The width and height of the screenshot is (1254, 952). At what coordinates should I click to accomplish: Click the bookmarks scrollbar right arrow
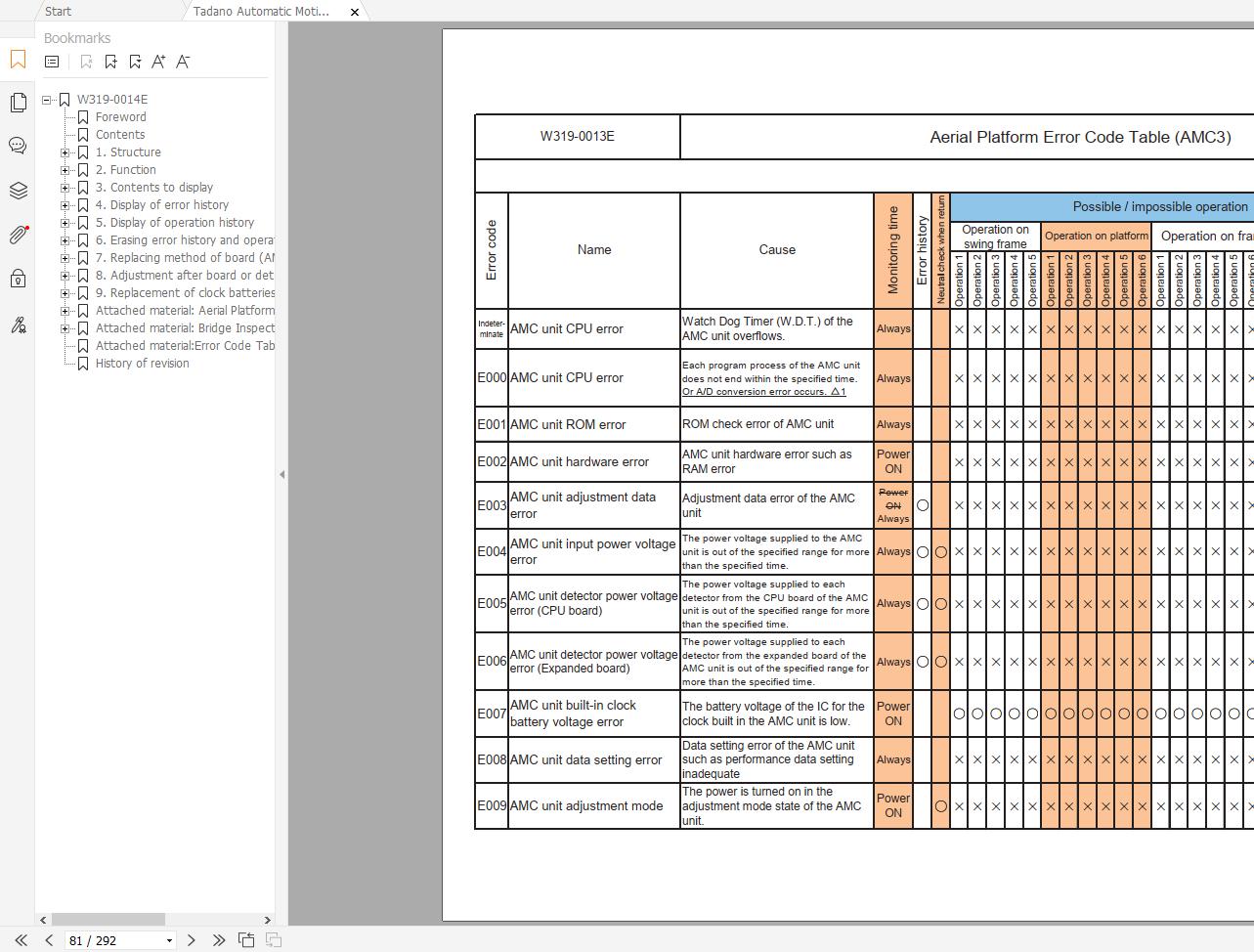point(267,920)
